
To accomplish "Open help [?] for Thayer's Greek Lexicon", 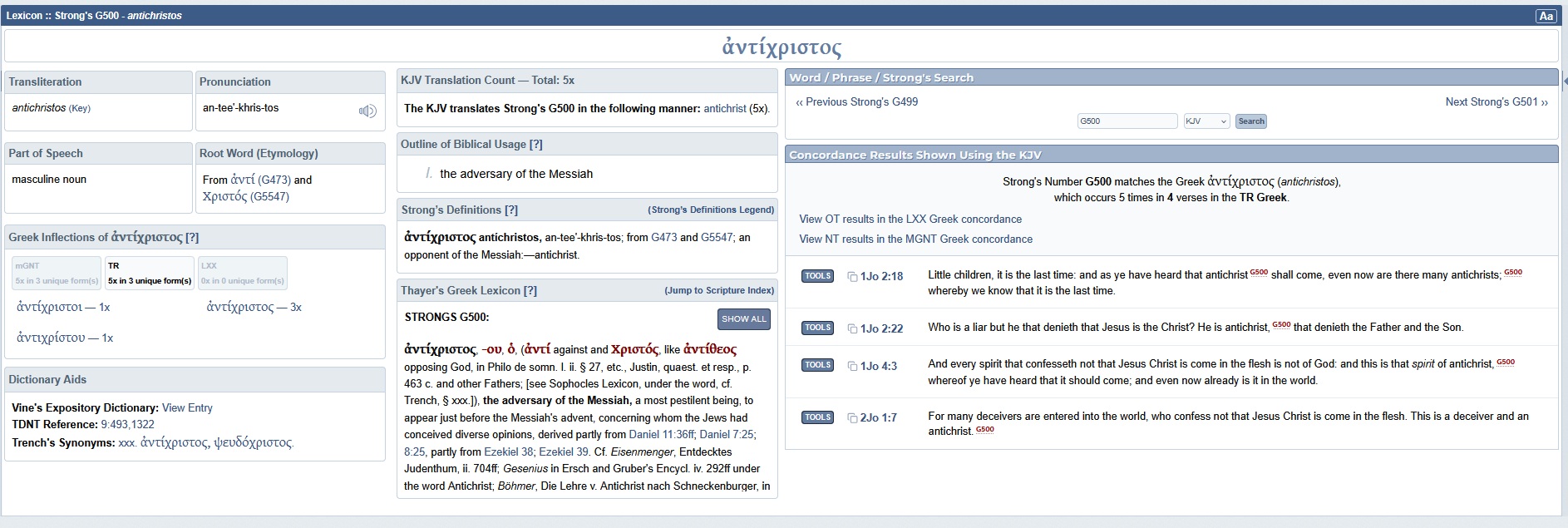I will click(x=530, y=291).
